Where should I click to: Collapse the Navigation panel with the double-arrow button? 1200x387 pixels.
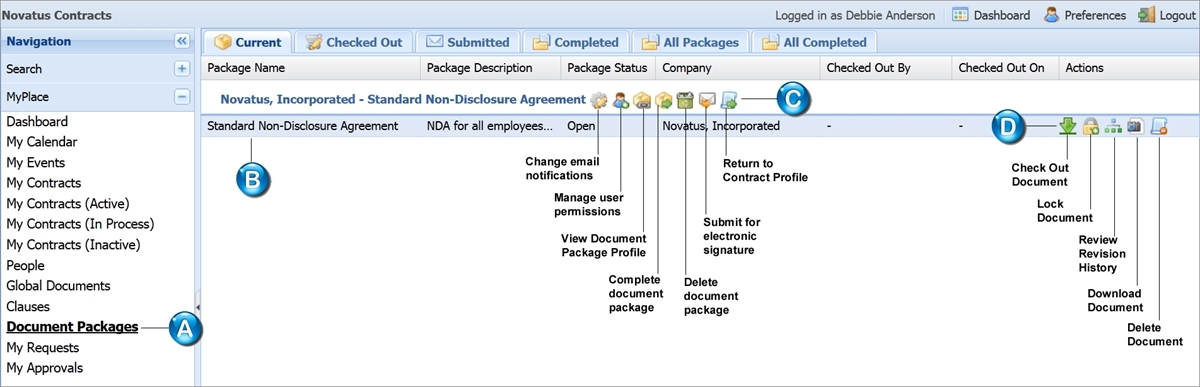click(x=182, y=41)
